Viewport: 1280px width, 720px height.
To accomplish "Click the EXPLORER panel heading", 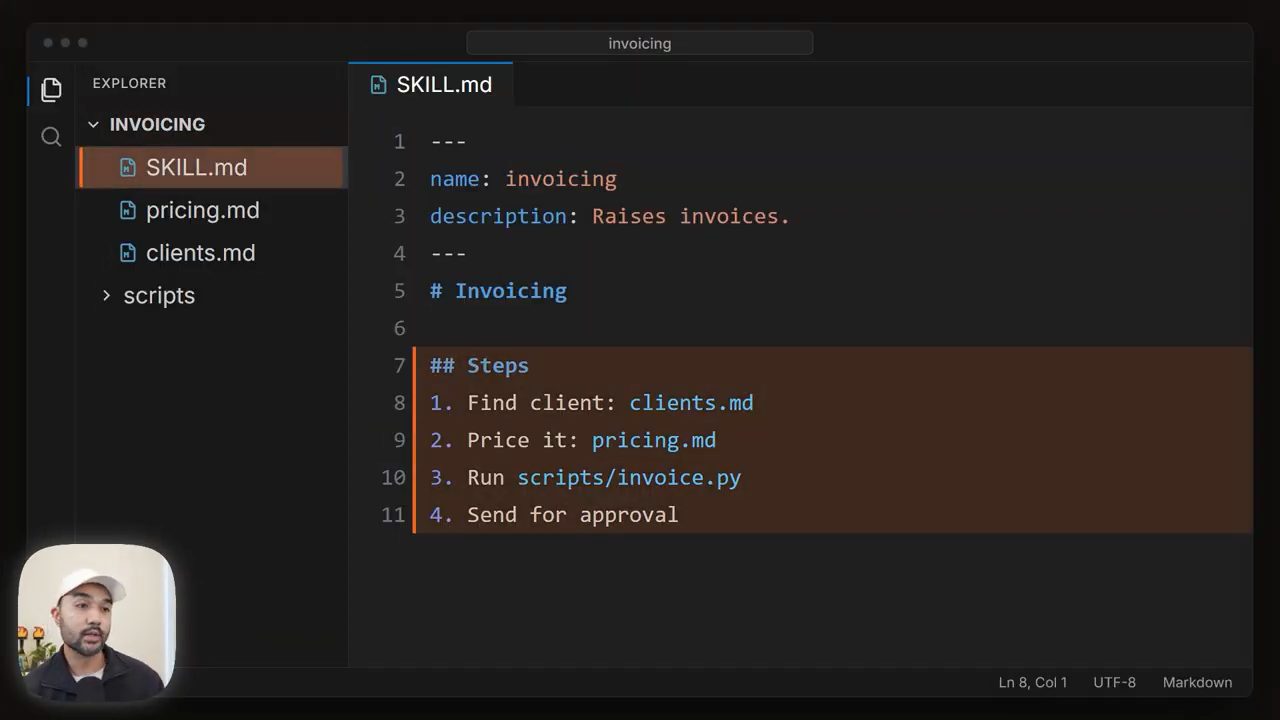I will [x=130, y=84].
